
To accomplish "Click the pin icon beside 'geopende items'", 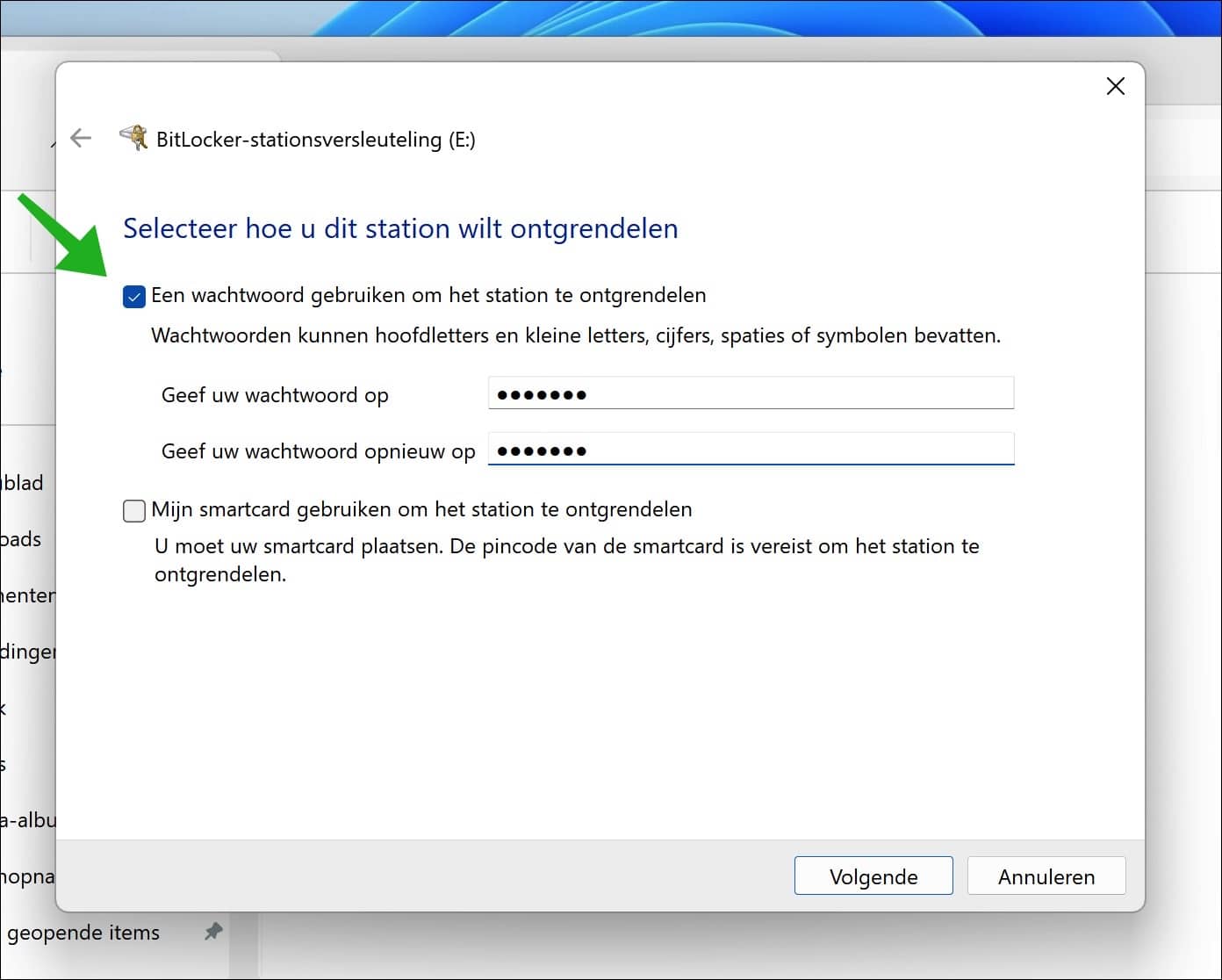I will click(213, 932).
